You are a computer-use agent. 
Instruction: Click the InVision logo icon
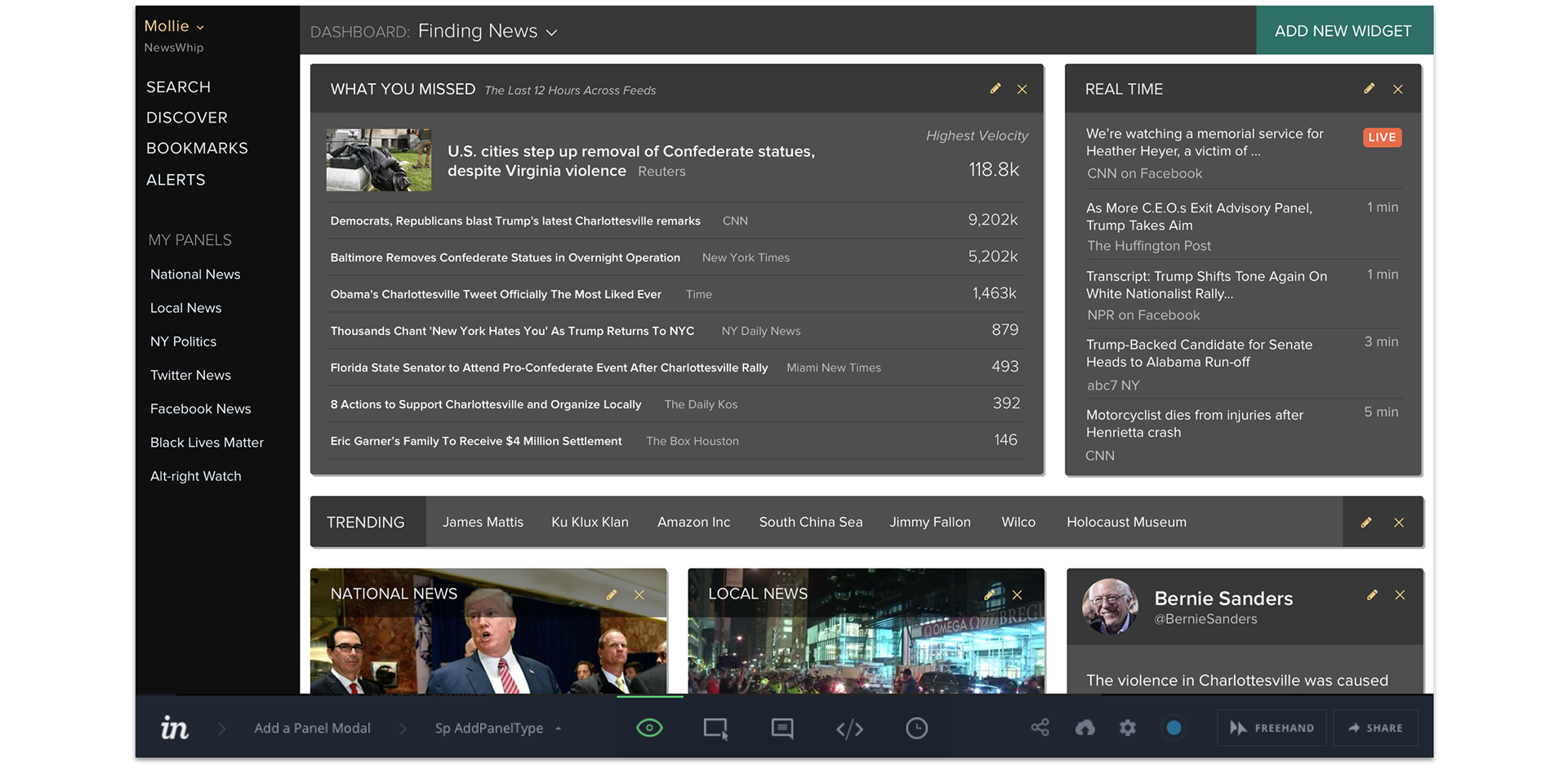[174, 727]
